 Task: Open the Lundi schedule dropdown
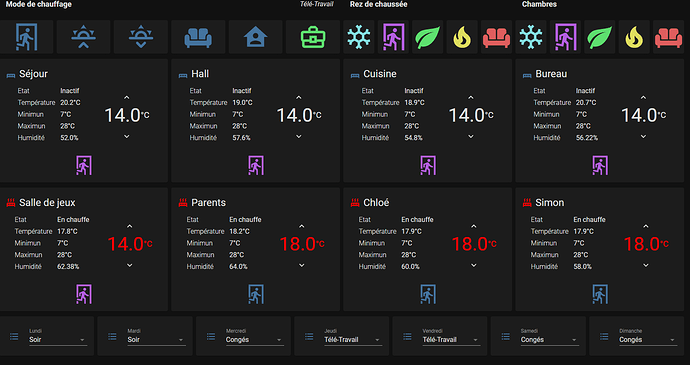click(58, 339)
